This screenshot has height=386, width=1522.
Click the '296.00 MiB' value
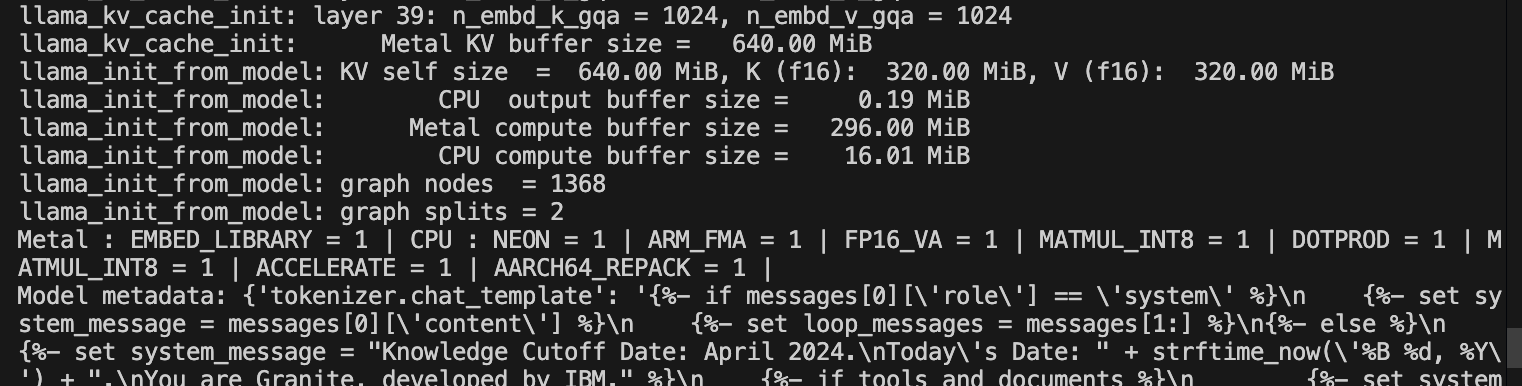900,128
